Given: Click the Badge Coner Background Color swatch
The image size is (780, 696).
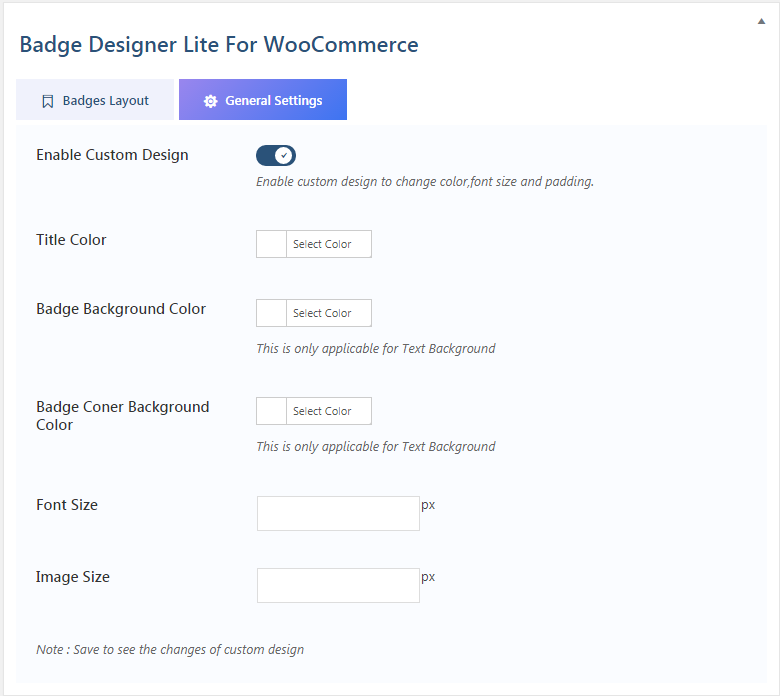Looking at the screenshot, I should pyautogui.click(x=272, y=411).
